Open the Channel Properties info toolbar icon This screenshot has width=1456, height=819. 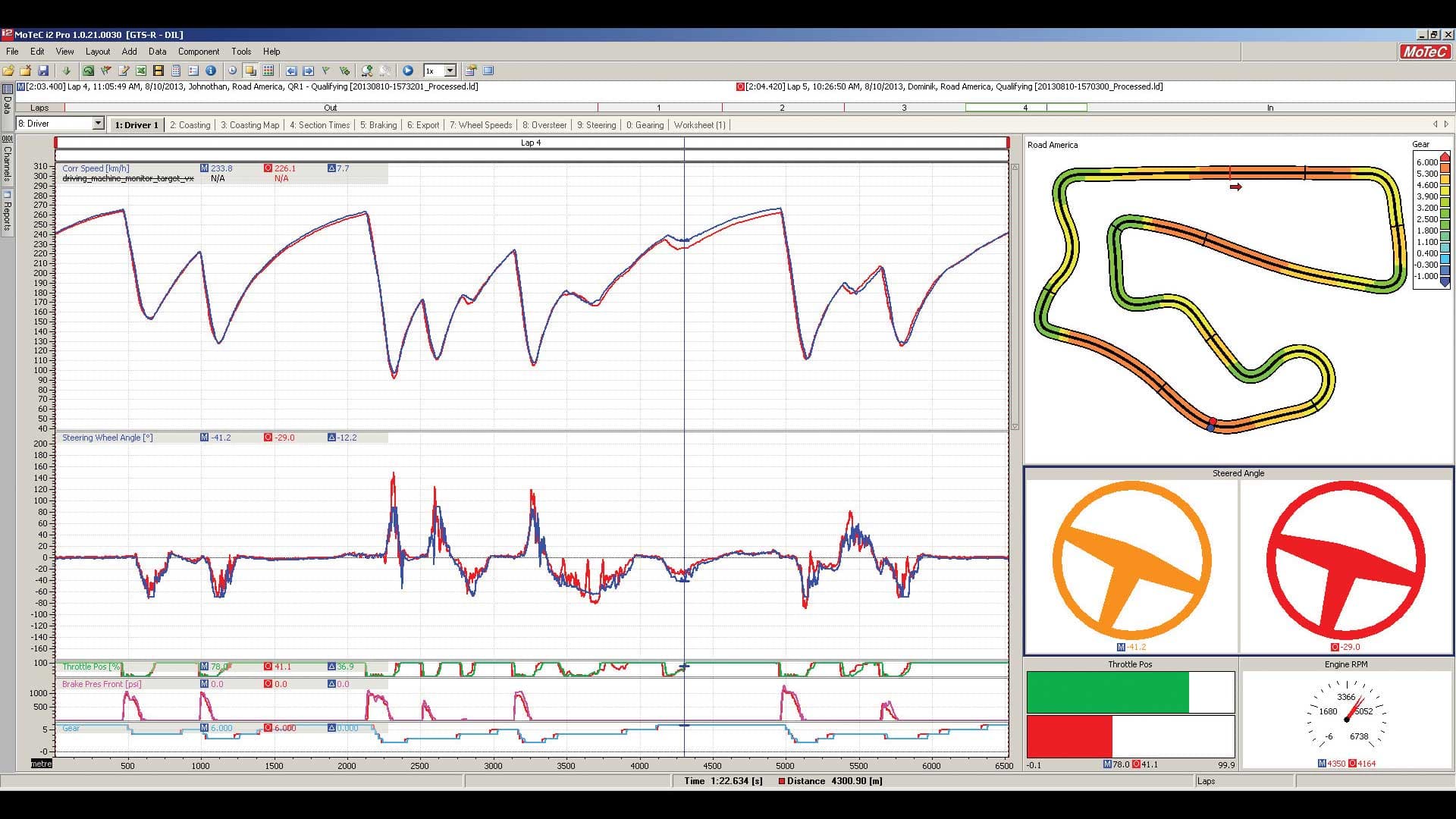211,70
